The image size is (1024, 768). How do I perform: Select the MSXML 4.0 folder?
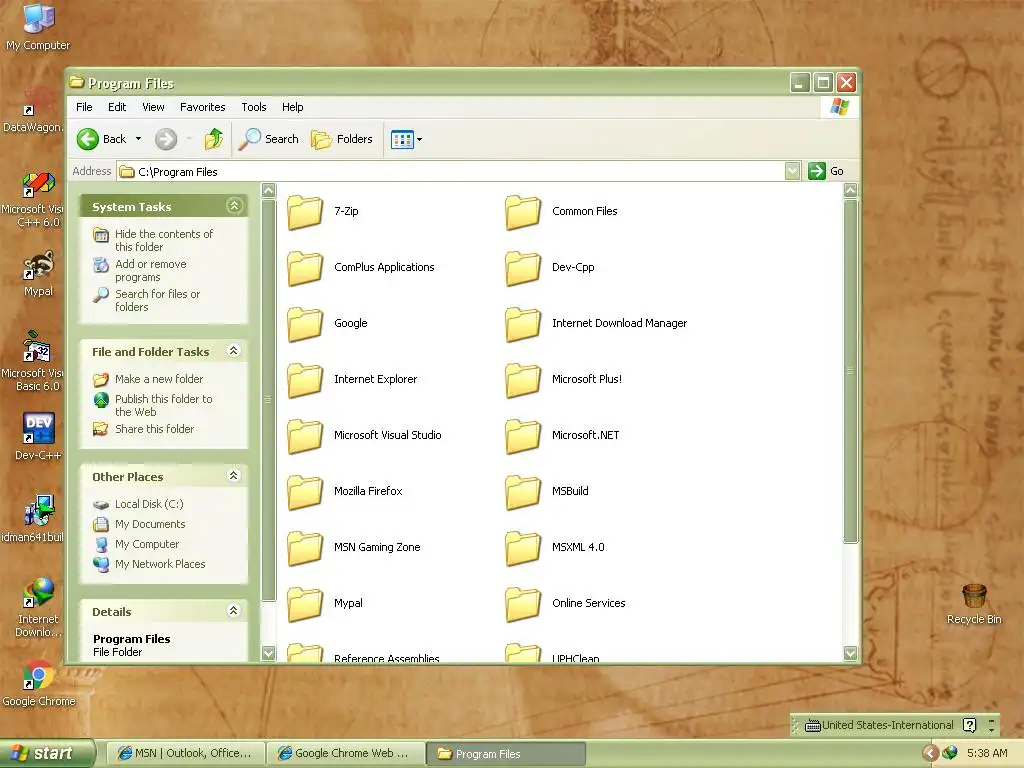pos(555,548)
